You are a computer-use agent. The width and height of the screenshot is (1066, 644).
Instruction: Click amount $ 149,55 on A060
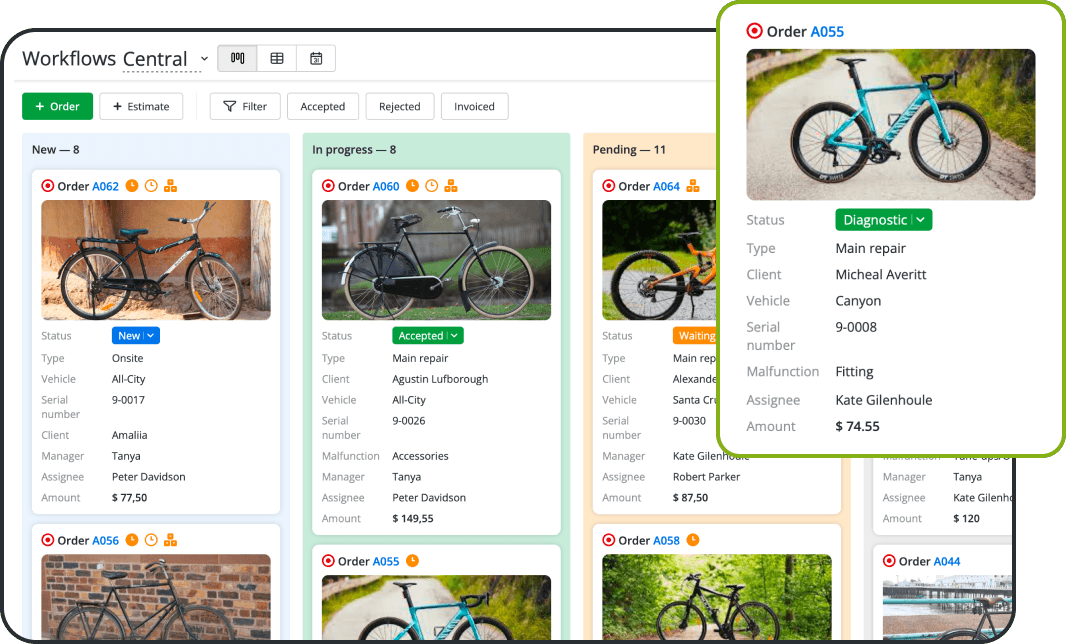[x=413, y=518]
